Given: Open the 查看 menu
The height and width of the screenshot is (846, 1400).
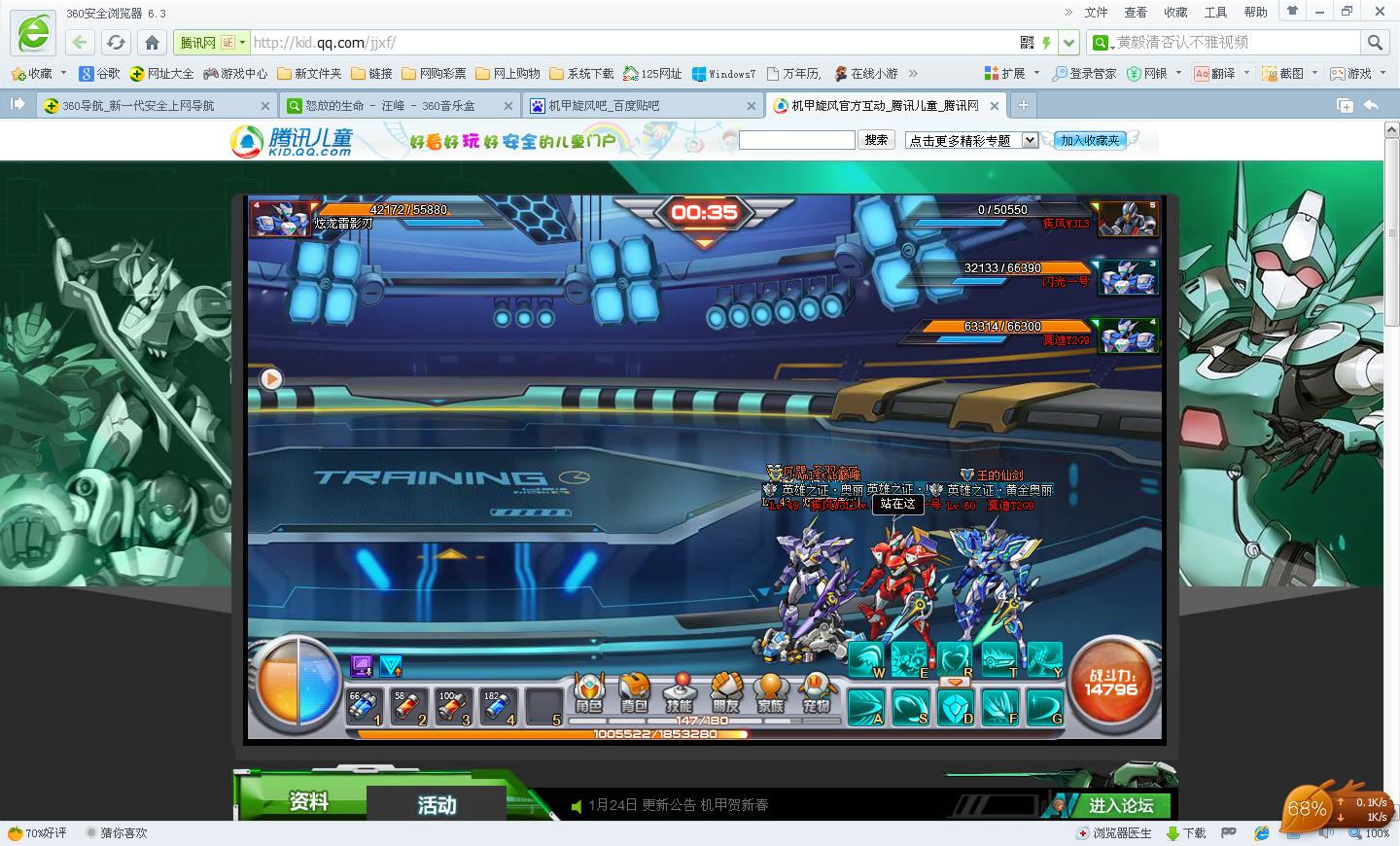Looking at the screenshot, I should (x=1136, y=13).
